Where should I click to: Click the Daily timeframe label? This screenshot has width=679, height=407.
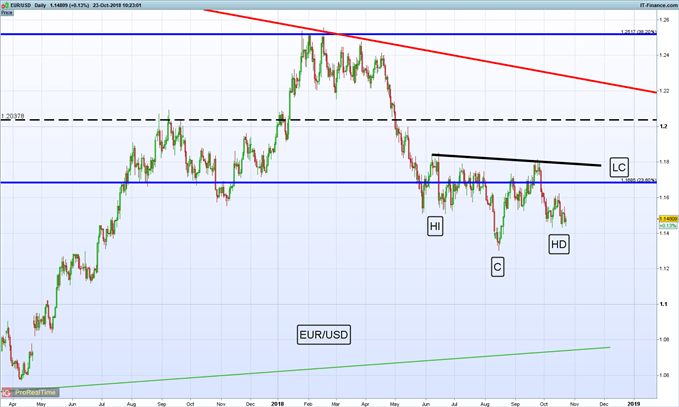[x=40, y=5]
